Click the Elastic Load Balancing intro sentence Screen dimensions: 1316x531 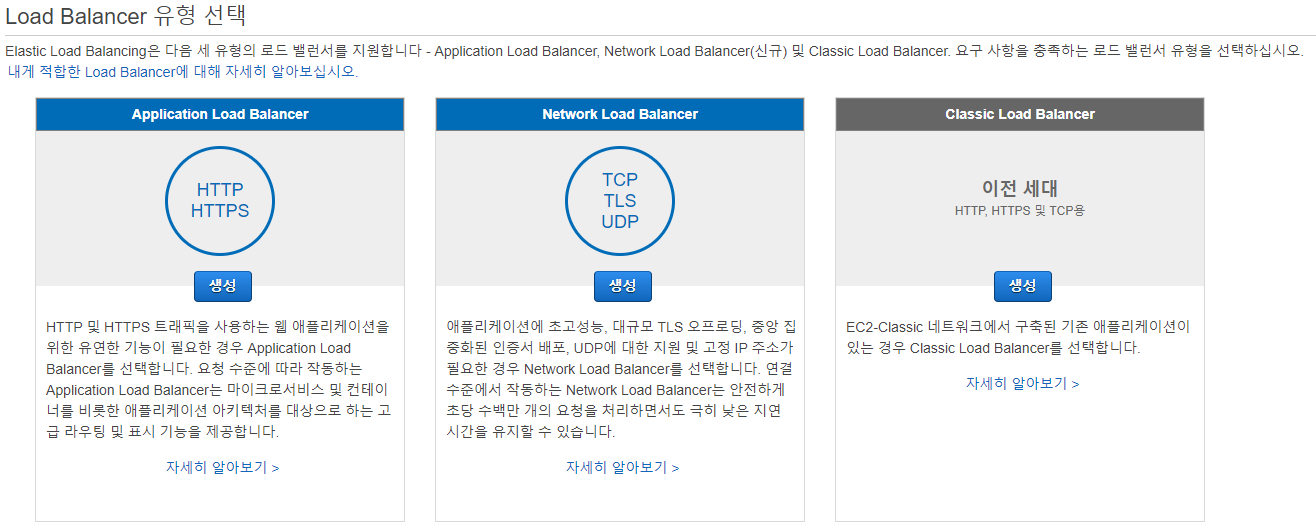pos(655,50)
